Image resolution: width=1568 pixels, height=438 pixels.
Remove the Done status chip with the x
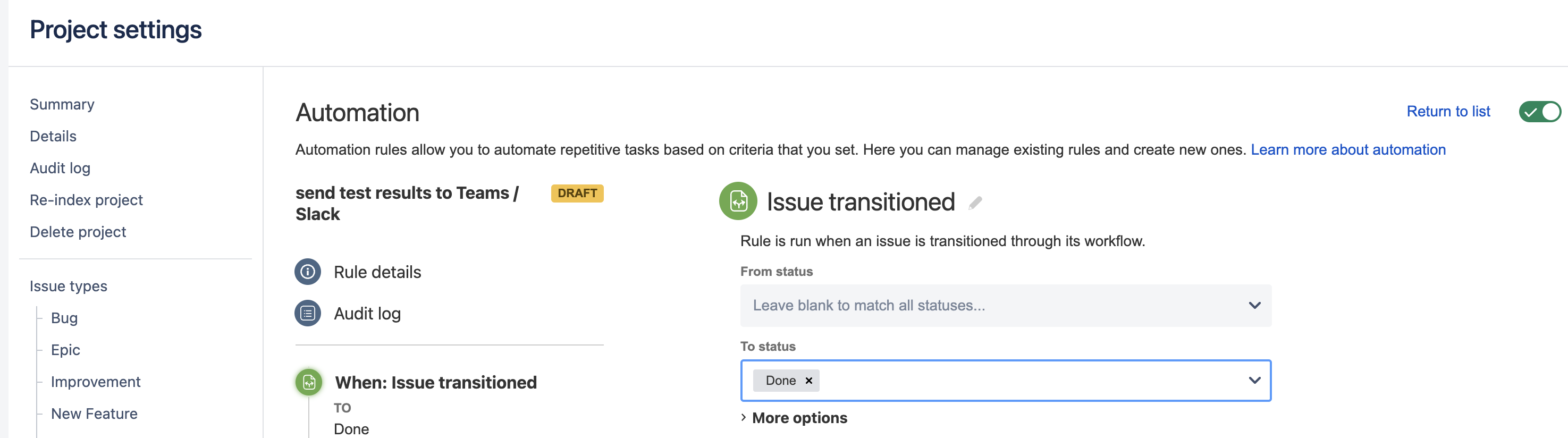tap(808, 380)
